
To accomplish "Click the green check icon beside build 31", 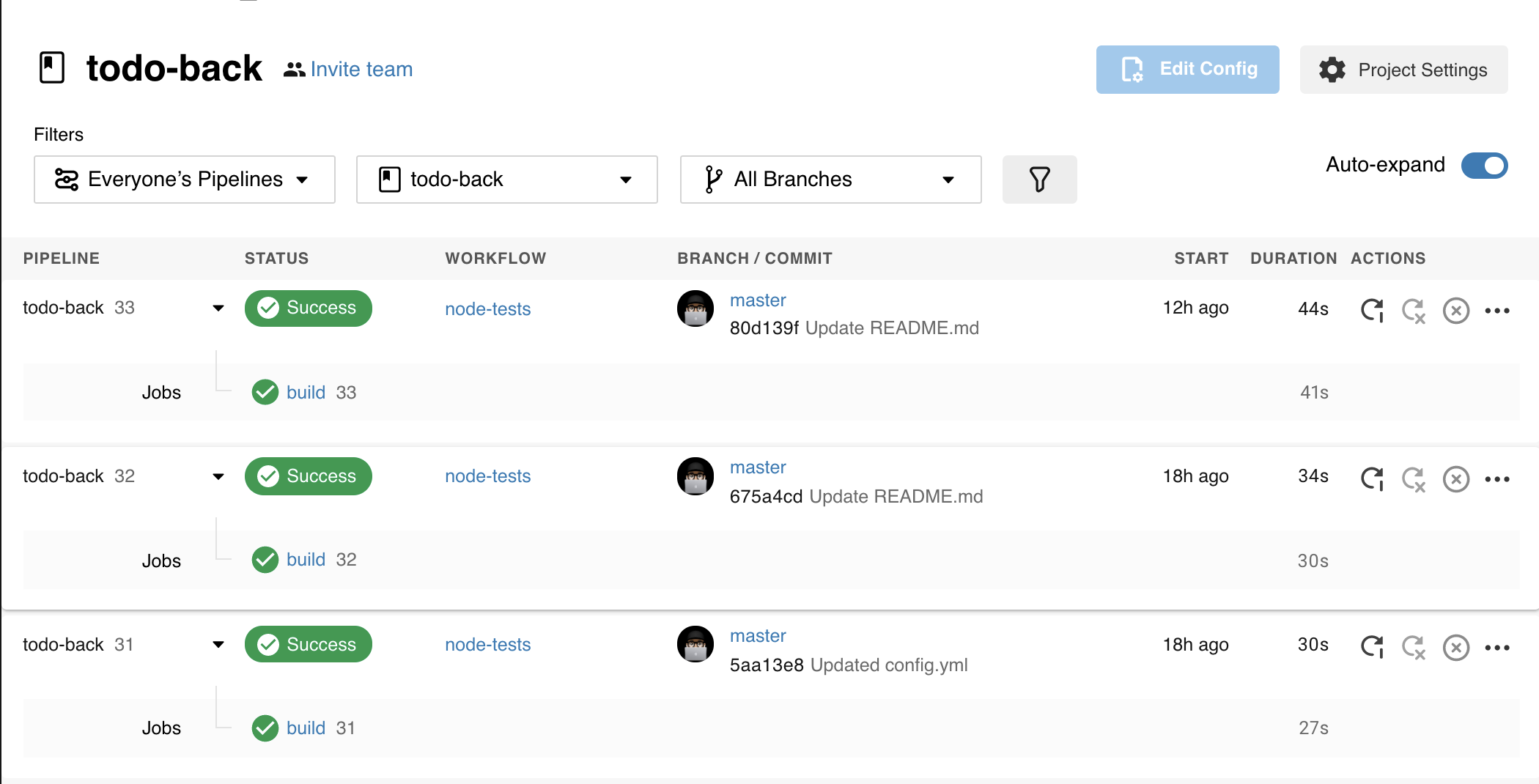I will tap(265, 728).
